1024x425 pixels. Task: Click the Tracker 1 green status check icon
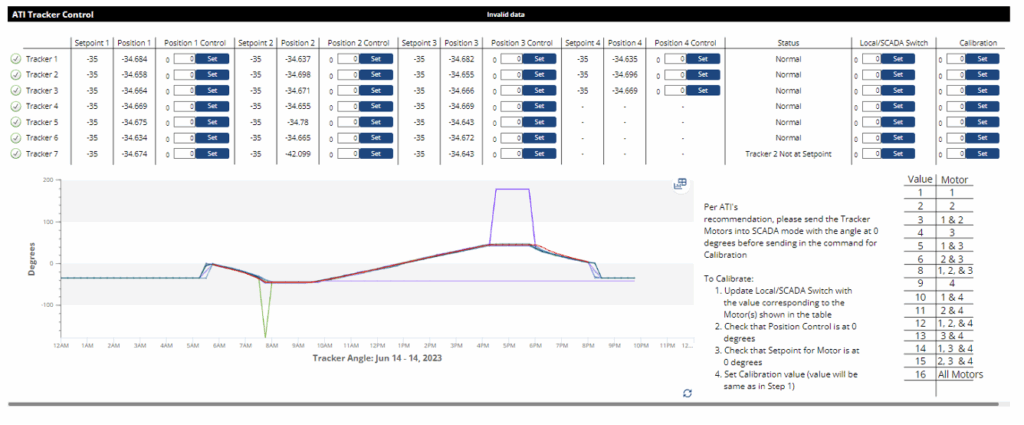pos(15,59)
